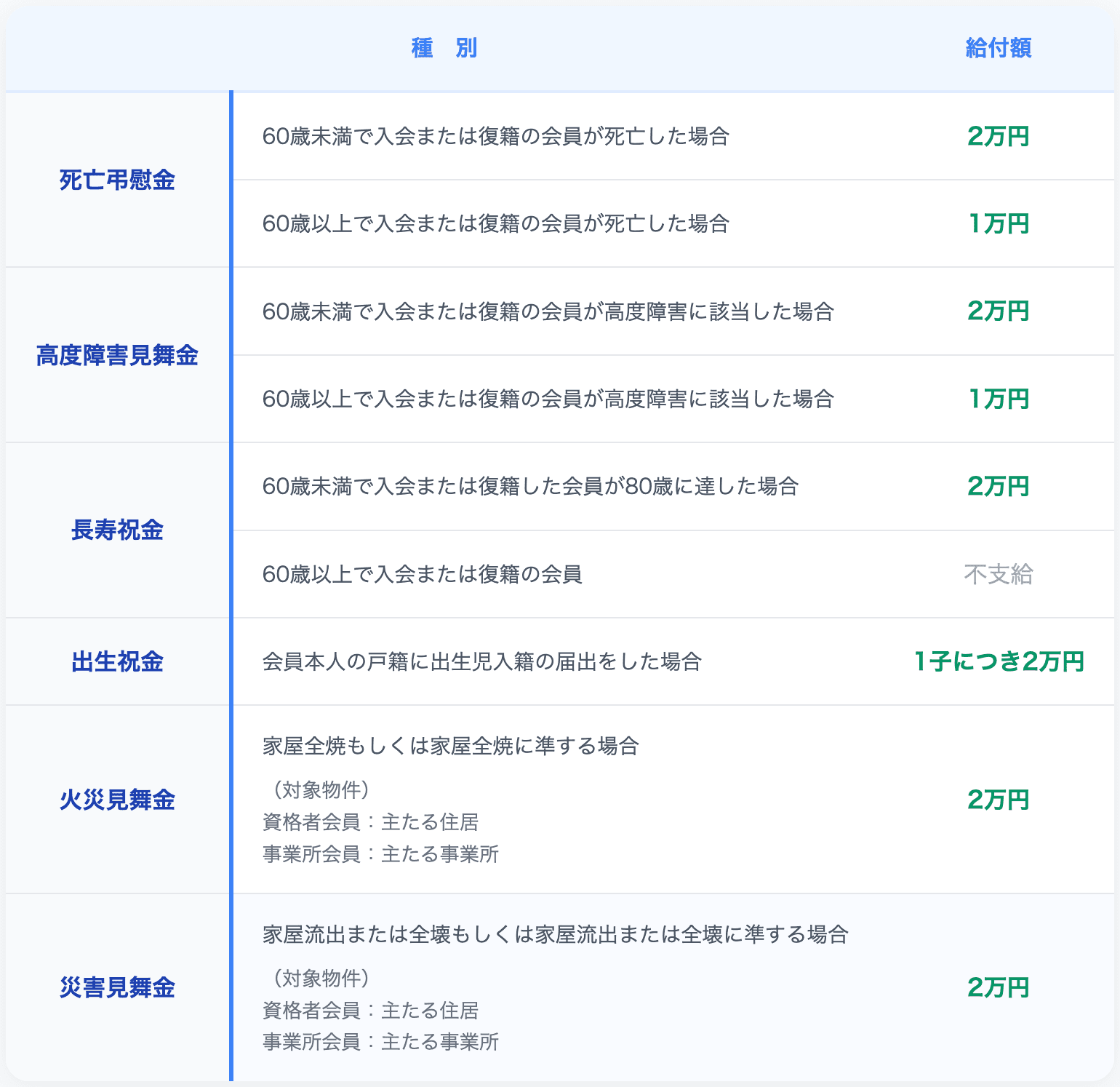Select the 死亡弔慰金 category label
1120x1087 pixels.
117,180
